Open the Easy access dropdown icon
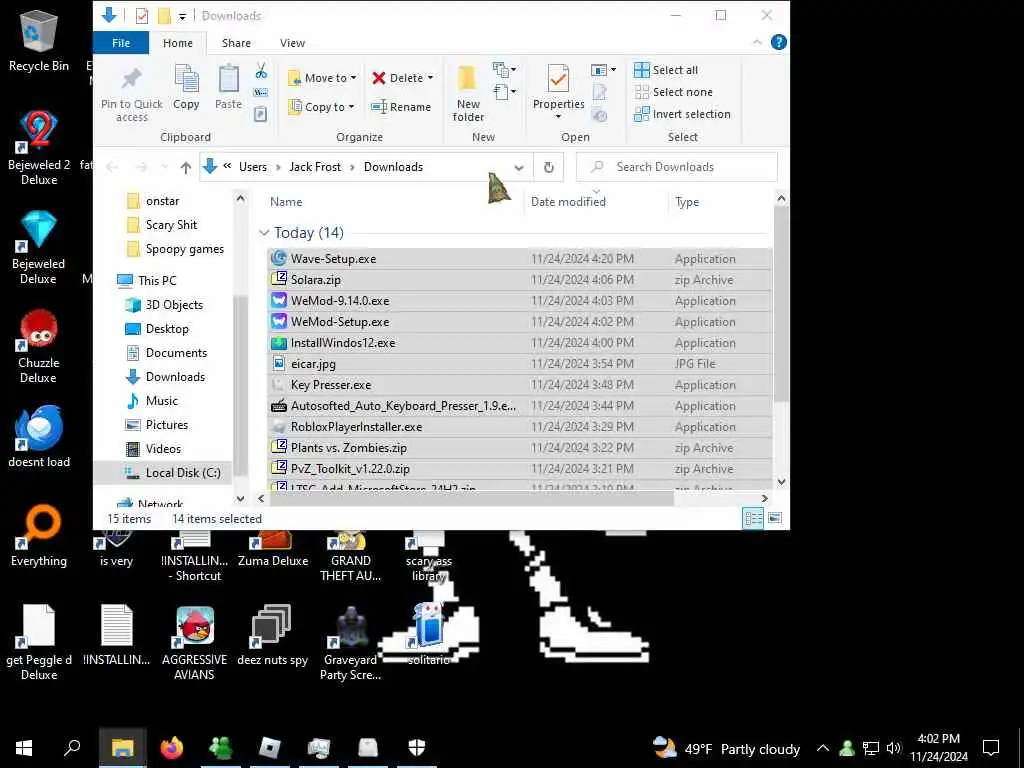This screenshot has height=768, width=1024. [504, 91]
